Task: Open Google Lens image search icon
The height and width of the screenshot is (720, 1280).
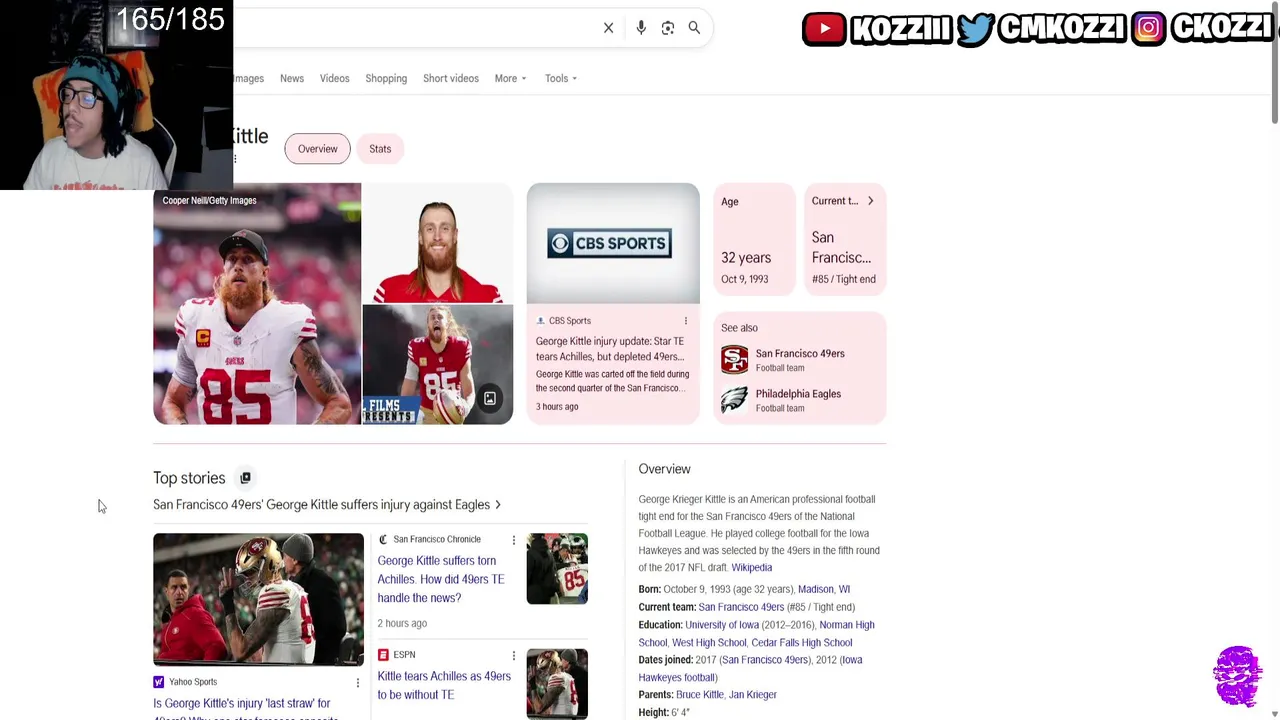Action: click(668, 28)
